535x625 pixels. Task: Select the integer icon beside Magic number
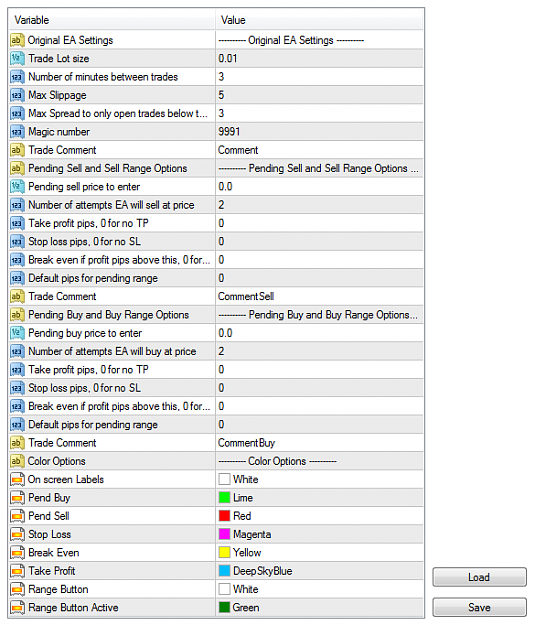(x=17, y=132)
